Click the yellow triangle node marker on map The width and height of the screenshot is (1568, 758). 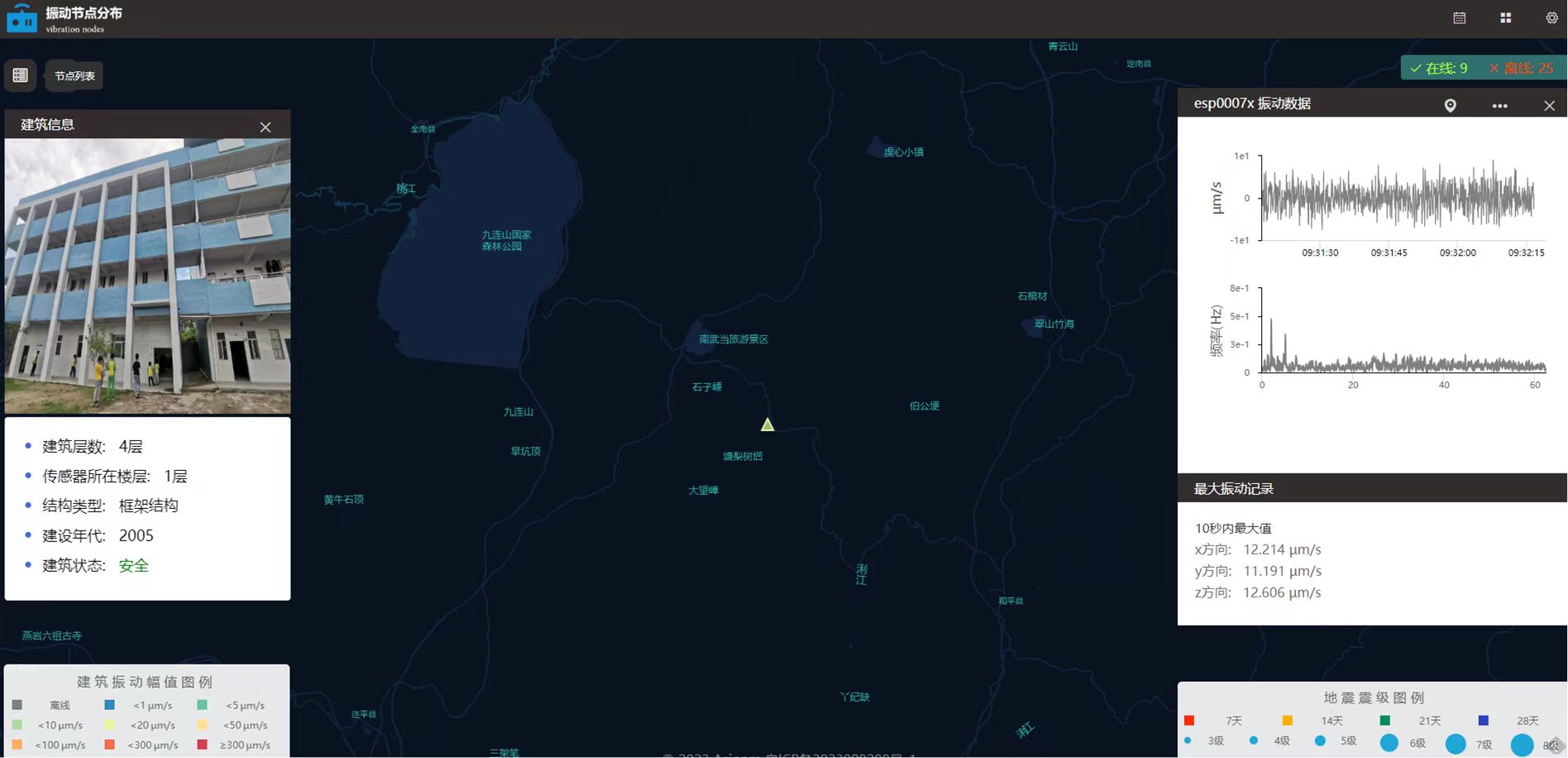point(767,425)
